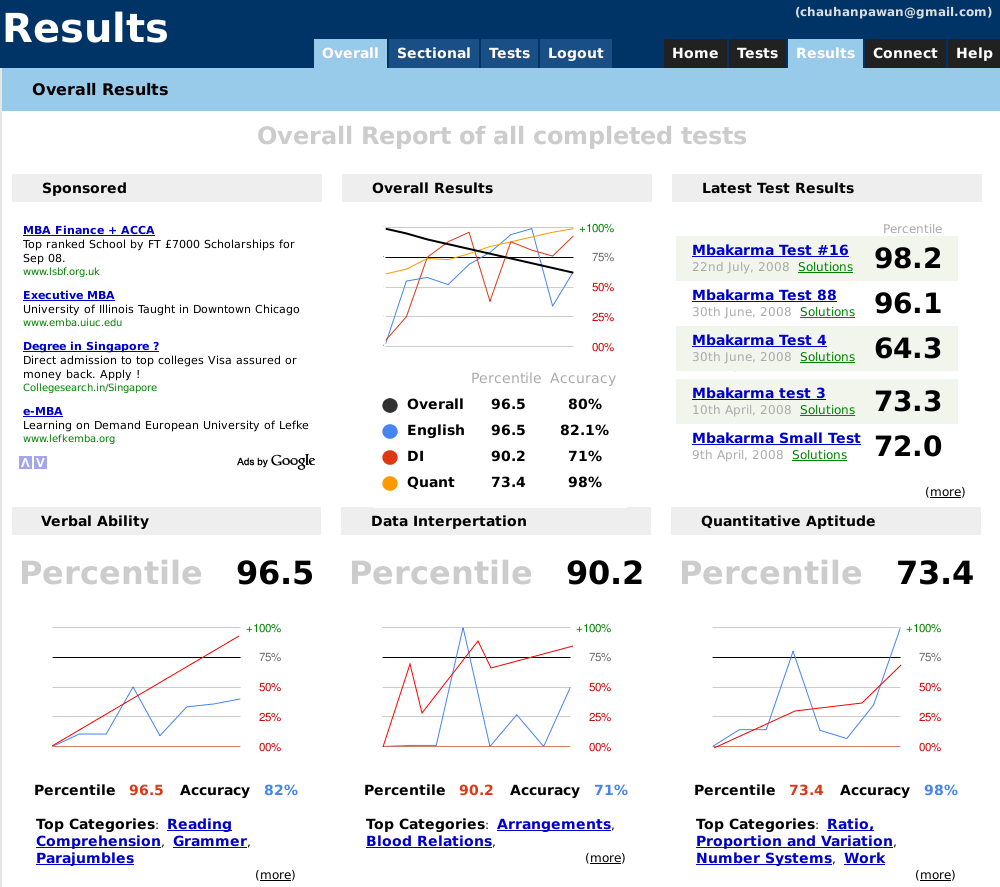Image resolution: width=1000 pixels, height=887 pixels.
Task: View Solutions for Mbakarma Test 88
Action: point(827,312)
